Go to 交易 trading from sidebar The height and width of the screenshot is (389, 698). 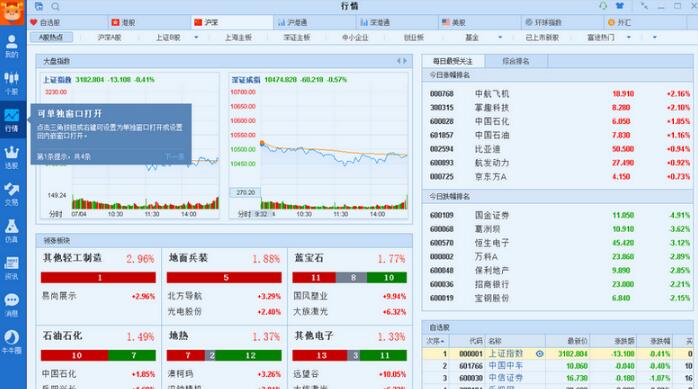(12, 194)
